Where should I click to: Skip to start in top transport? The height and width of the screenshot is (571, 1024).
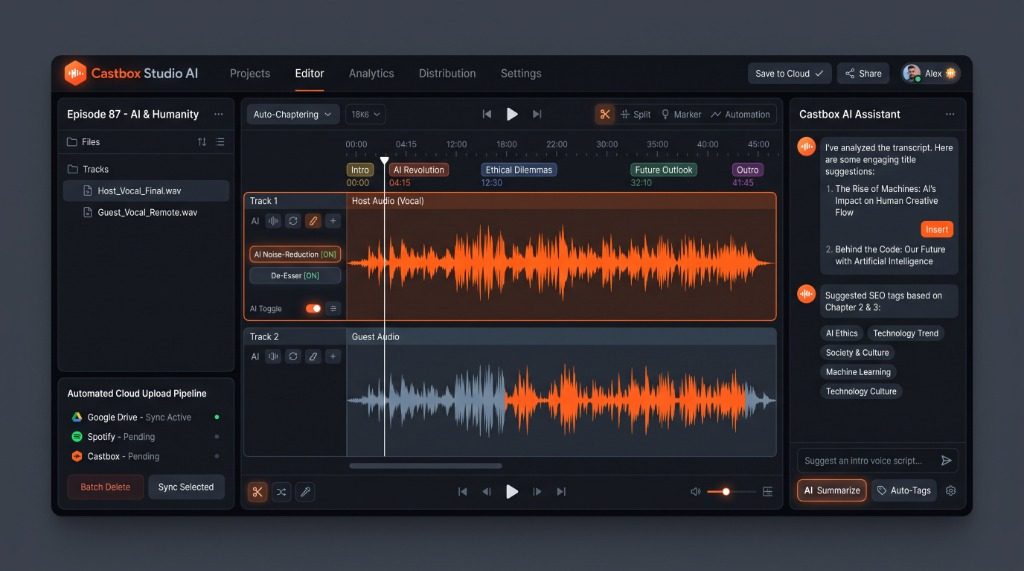click(487, 114)
